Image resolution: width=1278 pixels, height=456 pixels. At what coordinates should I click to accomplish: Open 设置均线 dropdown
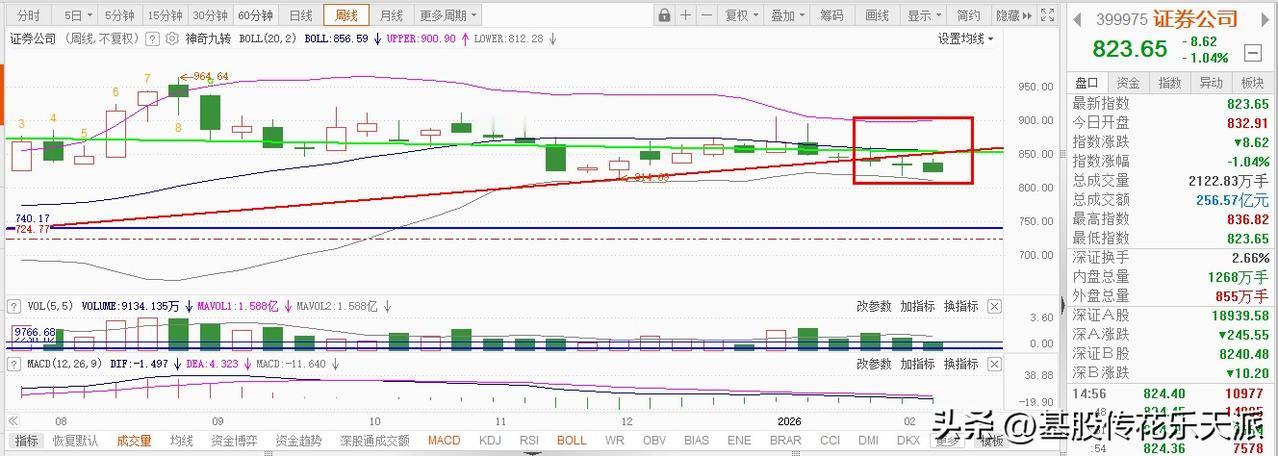pos(966,39)
